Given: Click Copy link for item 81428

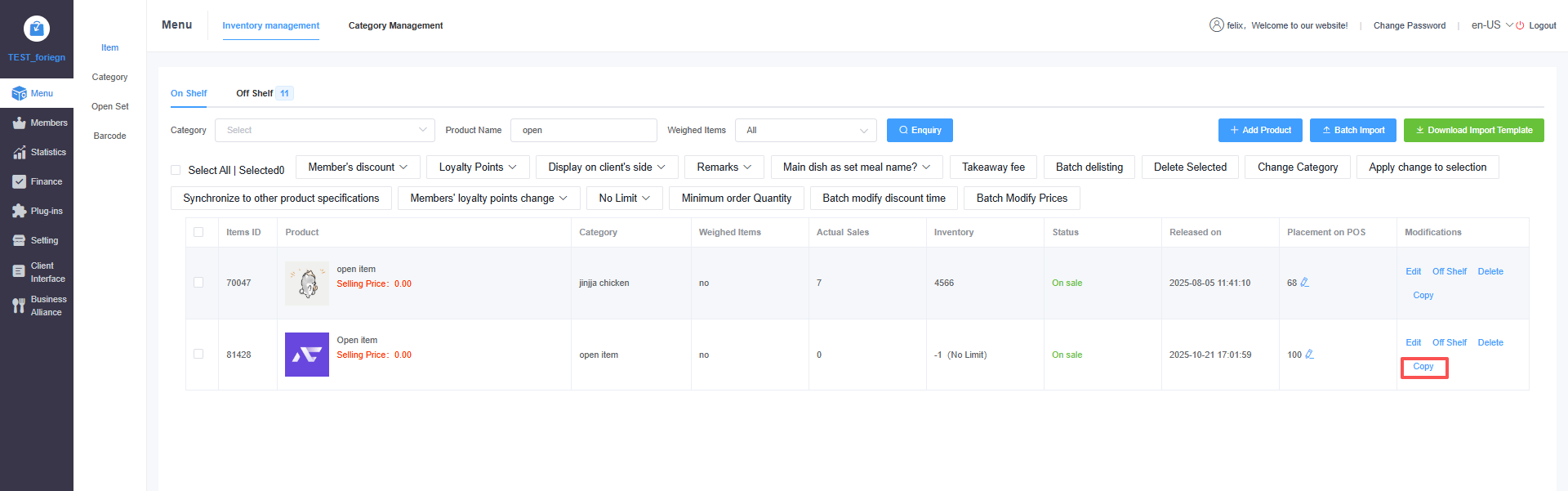Looking at the screenshot, I should [1423, 367].
